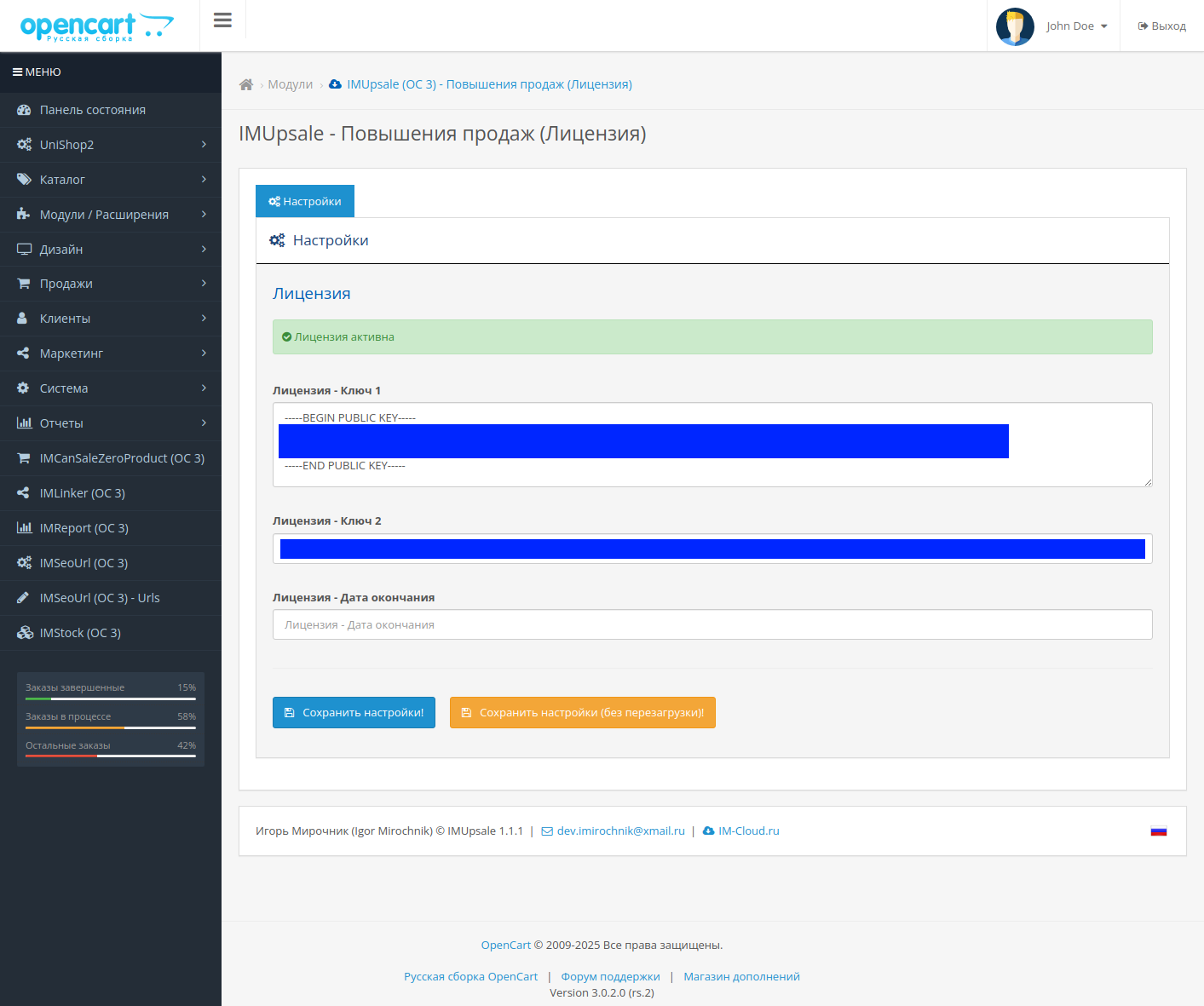The height and width of the screenshot is (1006, 1204).
Task: Click the gears icon beside UniShop2
Action: click(x=24, y=145)
